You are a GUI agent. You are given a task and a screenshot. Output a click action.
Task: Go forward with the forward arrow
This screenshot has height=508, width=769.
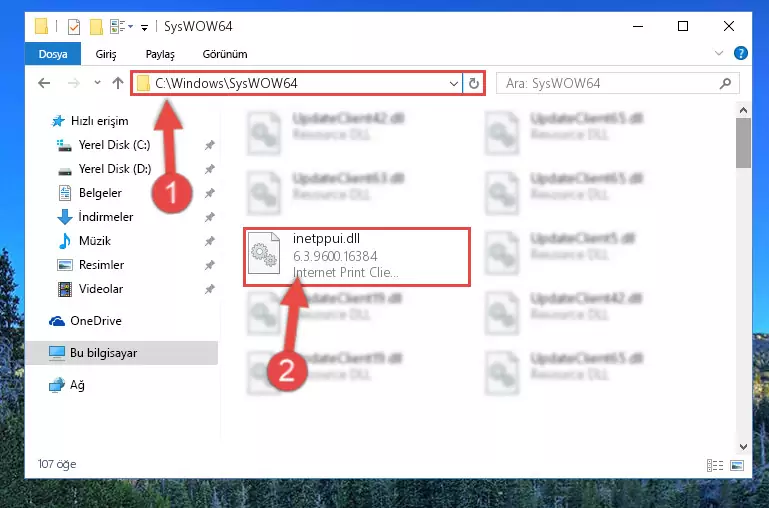point(74,83)
